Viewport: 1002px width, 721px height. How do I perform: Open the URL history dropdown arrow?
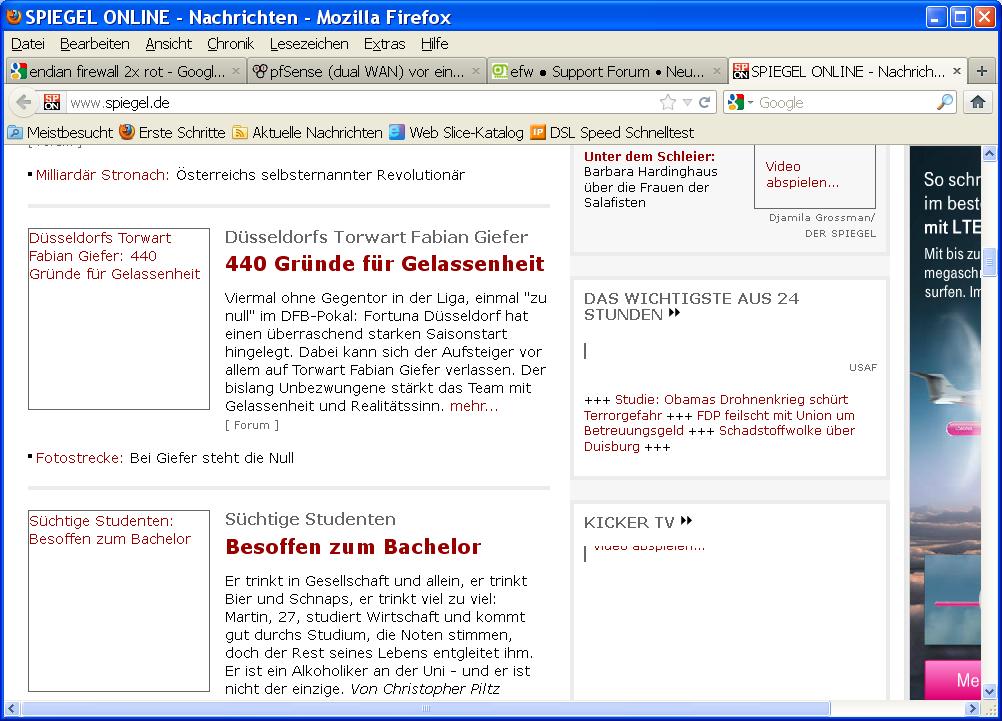[687, 102]
